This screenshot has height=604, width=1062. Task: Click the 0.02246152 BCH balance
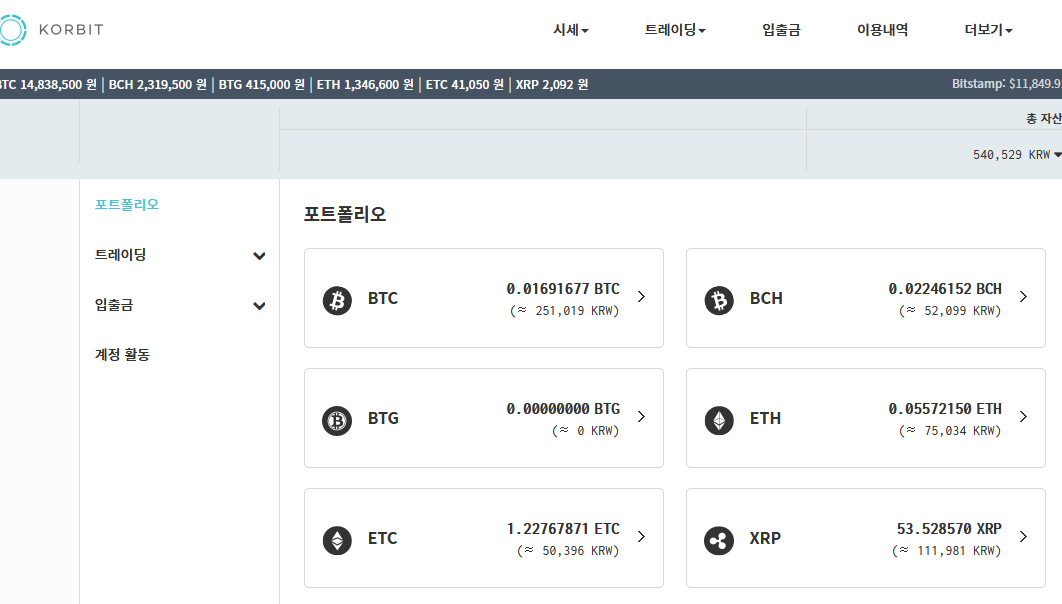click(x=945, y=289)
